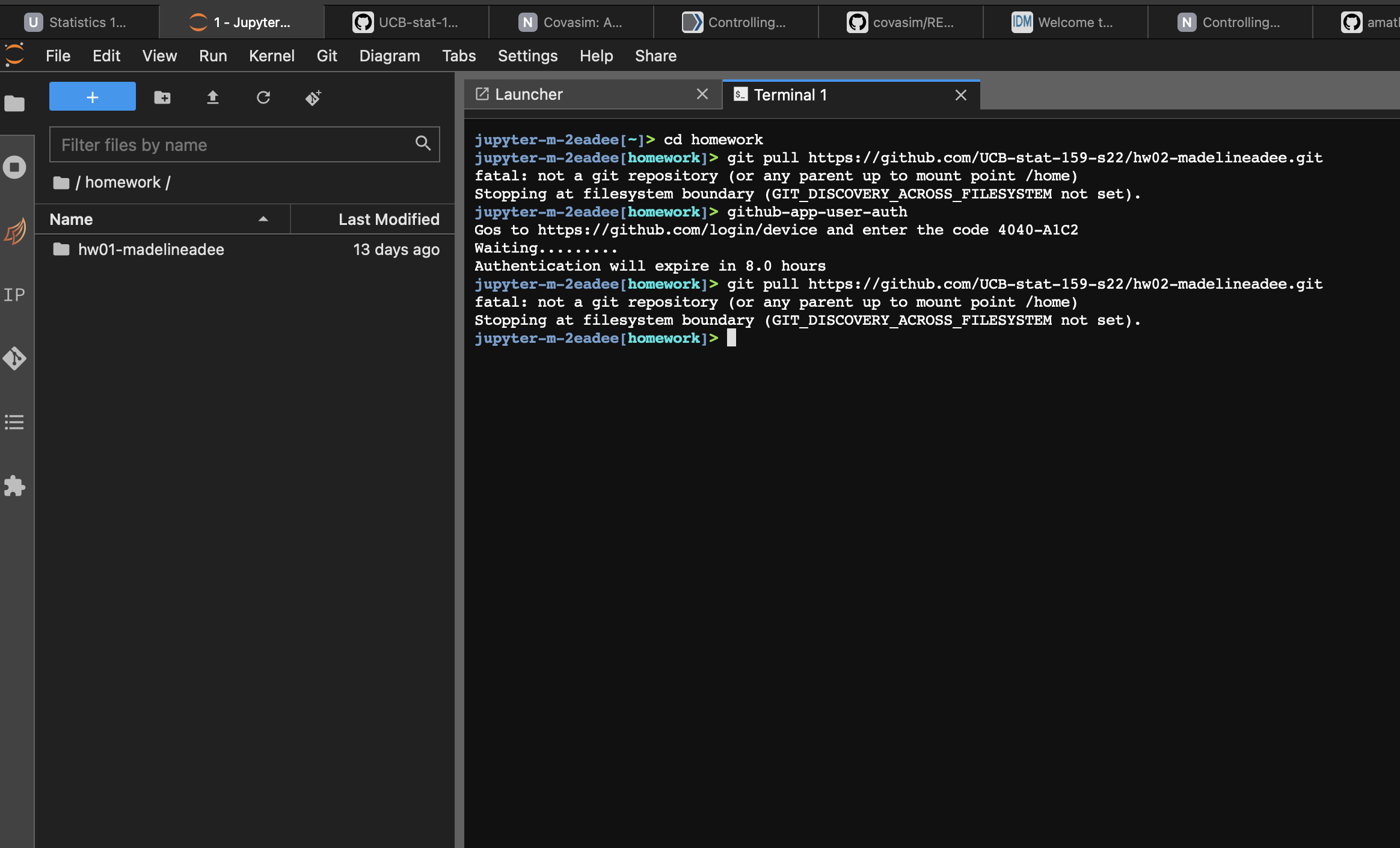Viewport: 1400px width, 848px height.
Task: Open the Git sidebar panel
Action: pyautogui.click(x=15, y=359)
